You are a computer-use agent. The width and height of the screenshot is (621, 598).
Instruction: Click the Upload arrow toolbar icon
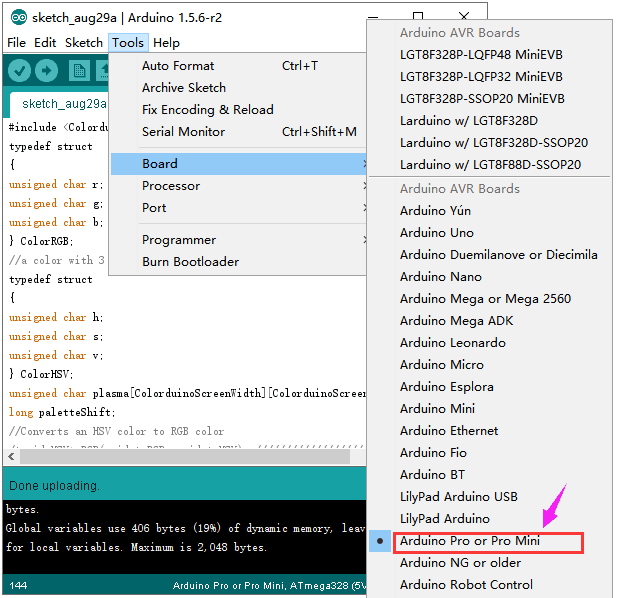[x=46, y=71]
